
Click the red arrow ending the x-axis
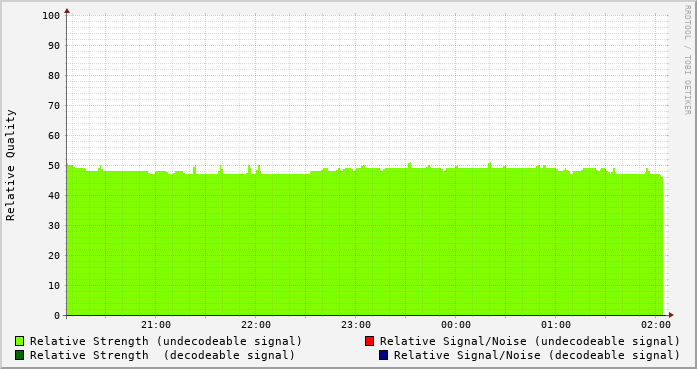click(x=671, y=315)
